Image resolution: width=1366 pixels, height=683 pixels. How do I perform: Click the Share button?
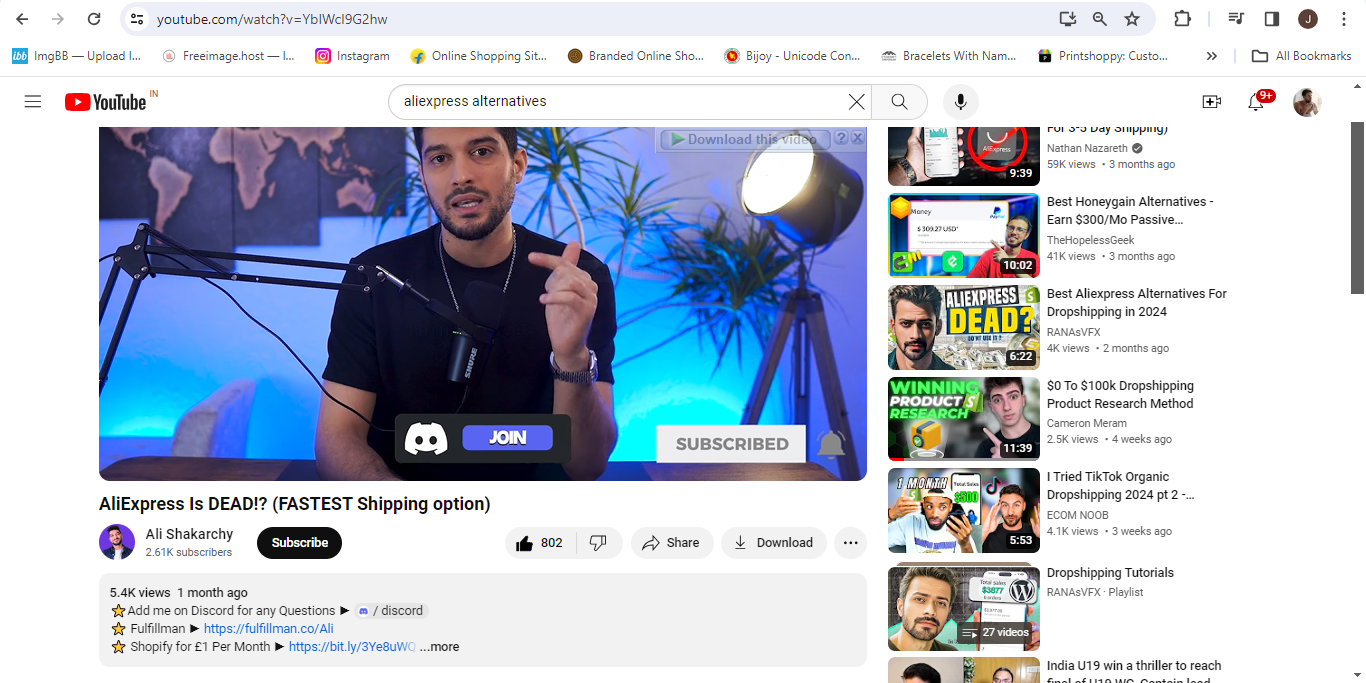(x=671, y=543)
